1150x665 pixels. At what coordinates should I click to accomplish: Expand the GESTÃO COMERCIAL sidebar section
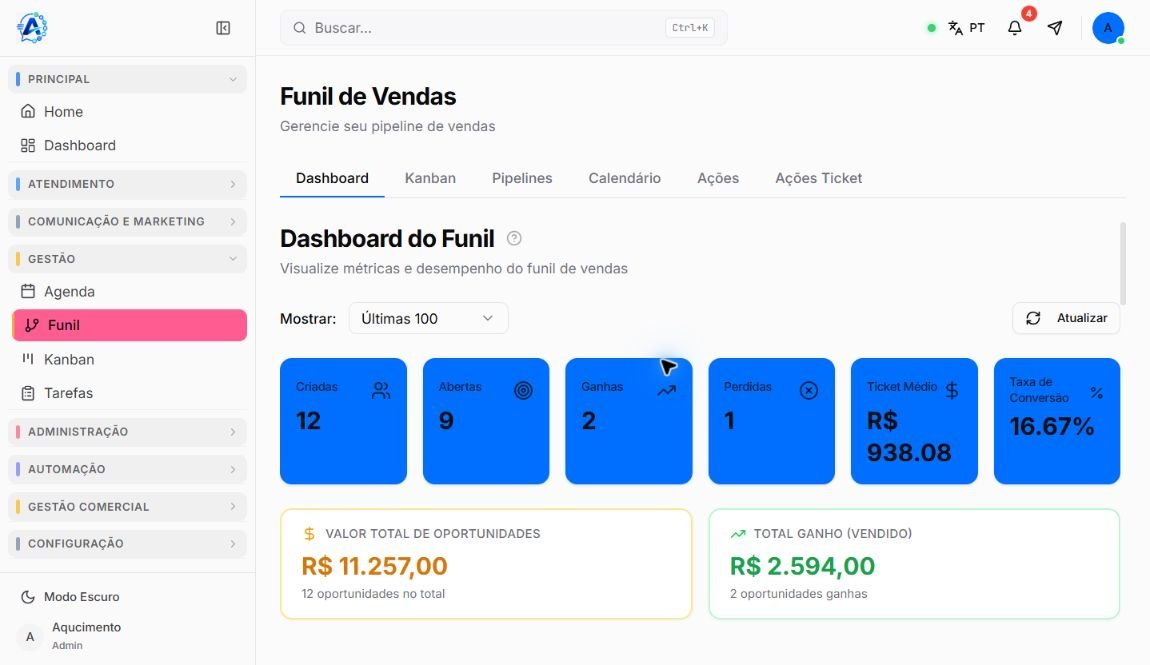[128, 507]
